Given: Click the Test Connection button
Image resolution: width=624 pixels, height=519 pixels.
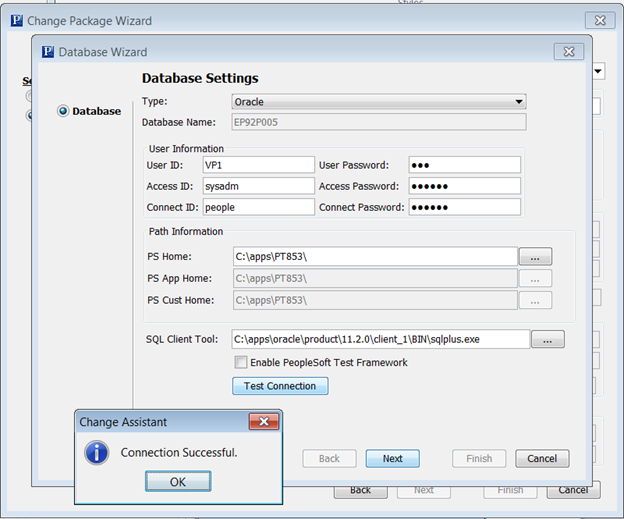Looking at the screenshot, I should point(280,386).
